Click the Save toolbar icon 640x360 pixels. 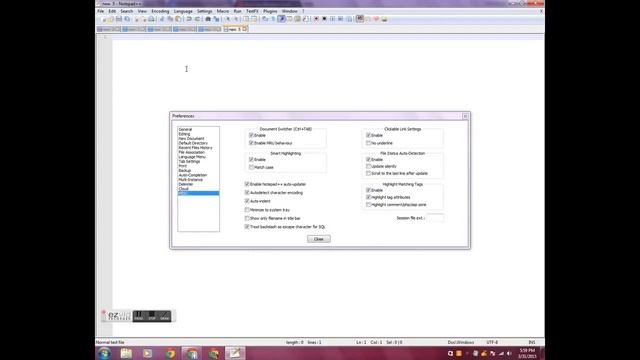pyautogui.click(x=119, y=19)
